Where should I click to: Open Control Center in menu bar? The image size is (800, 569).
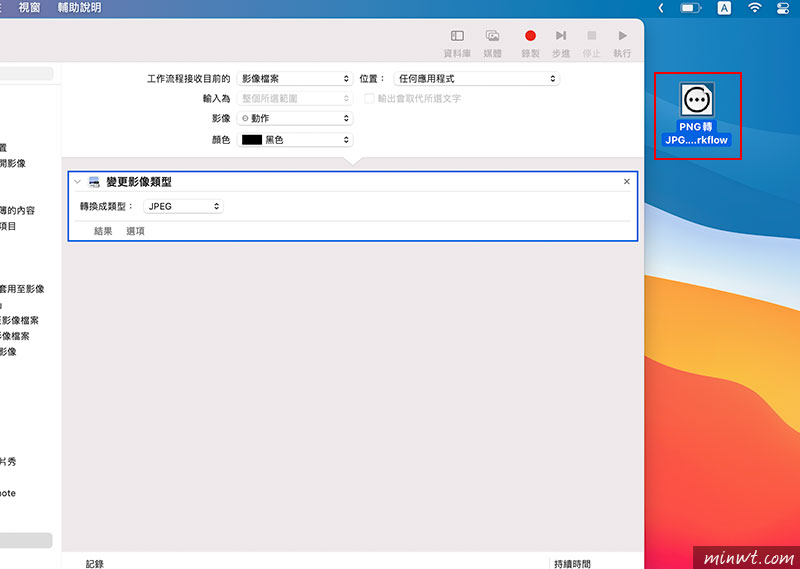coord(783,8)
